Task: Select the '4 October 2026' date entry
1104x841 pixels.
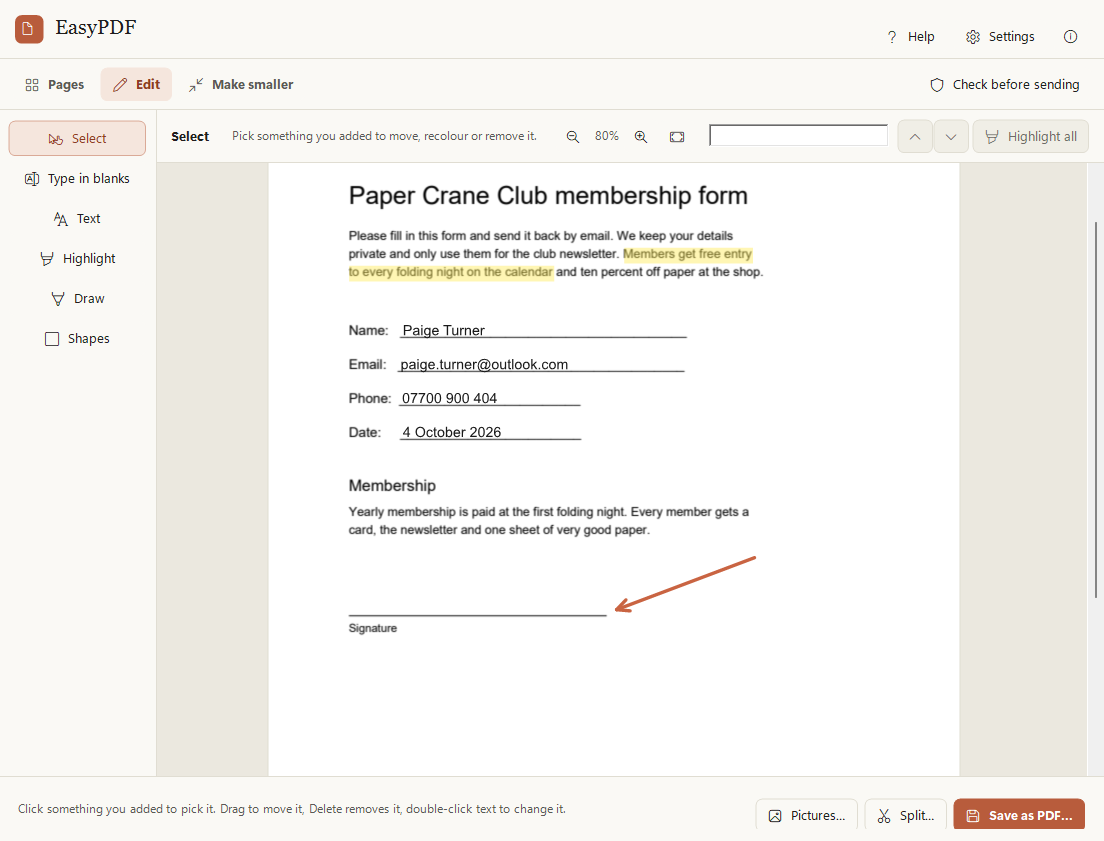Action: pyautogui.click(x=451, y=432)
